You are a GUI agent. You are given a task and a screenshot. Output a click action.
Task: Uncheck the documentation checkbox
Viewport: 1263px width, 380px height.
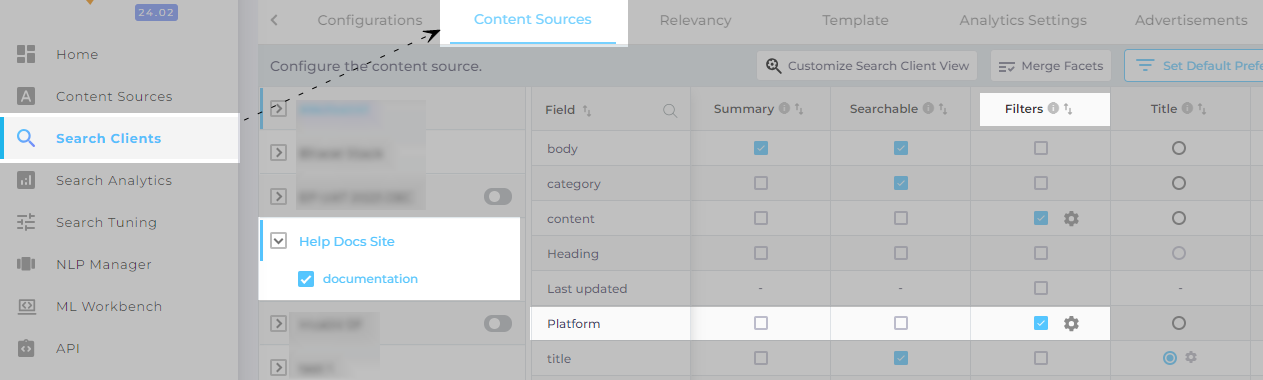point(306,279)
